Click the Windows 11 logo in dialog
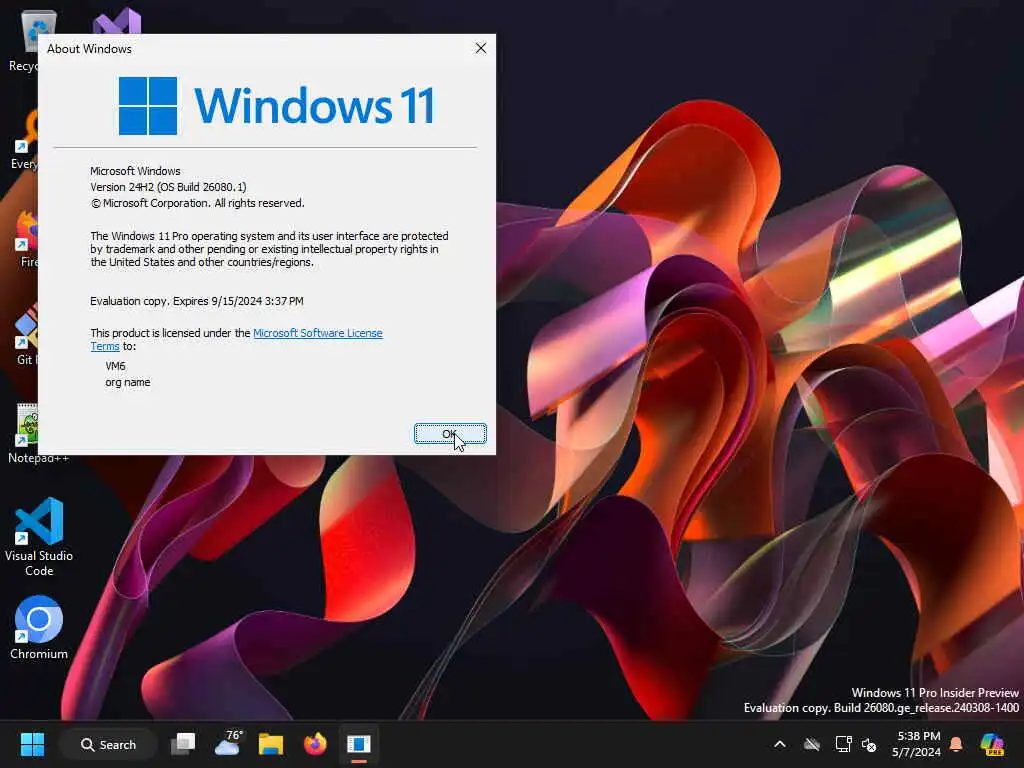 click(276, 106)
